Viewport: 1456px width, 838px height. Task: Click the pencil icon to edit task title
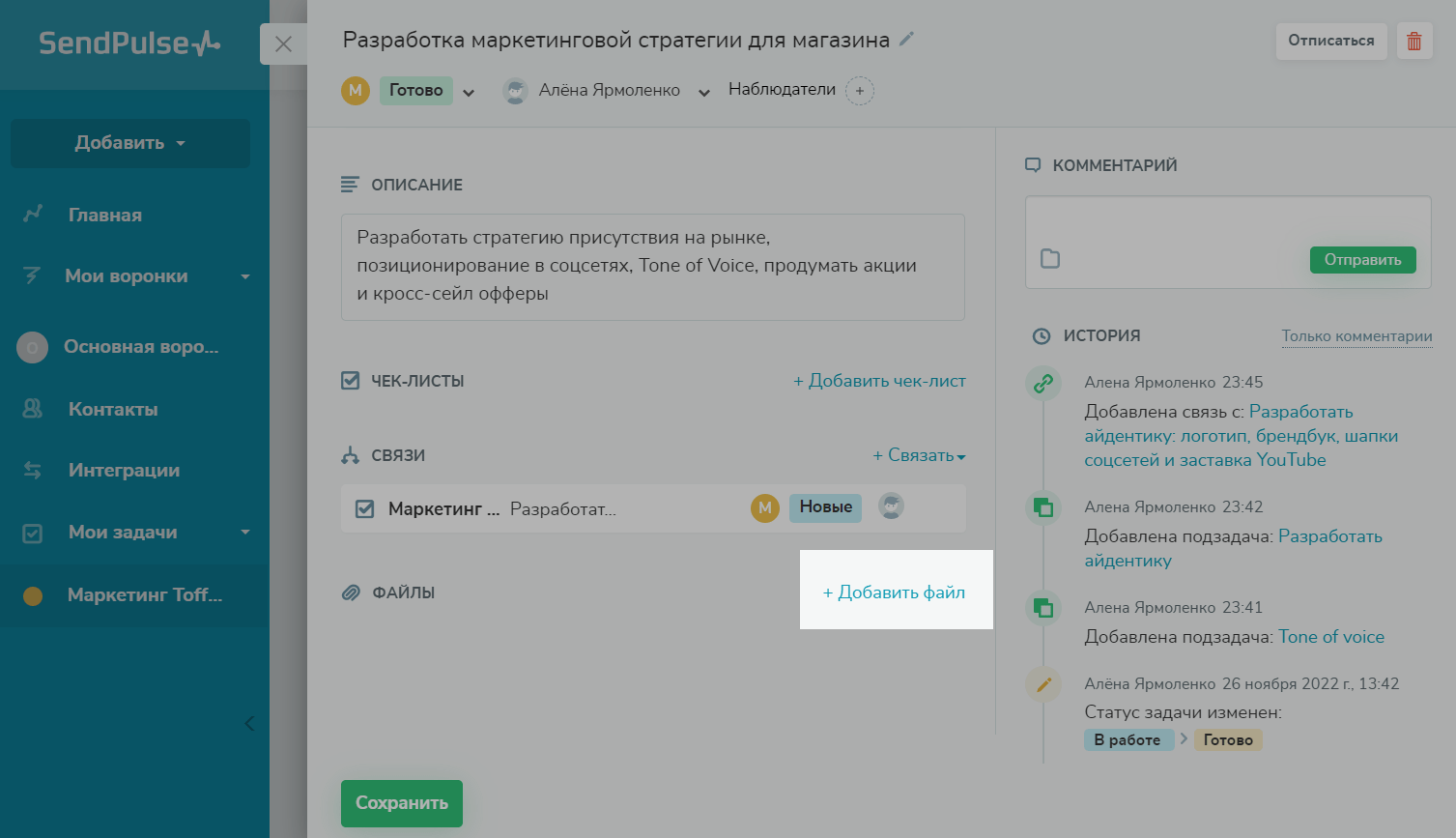pyautogui.click(x=906, y=40)
